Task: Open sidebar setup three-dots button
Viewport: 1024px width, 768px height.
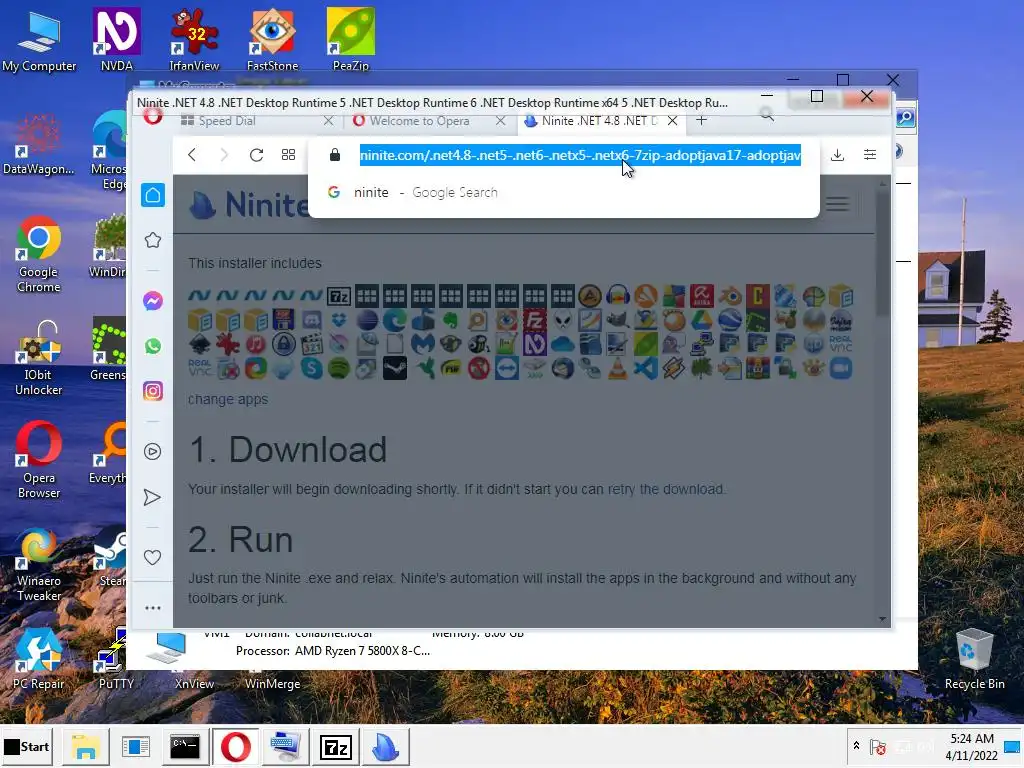Action: [153, 608]
